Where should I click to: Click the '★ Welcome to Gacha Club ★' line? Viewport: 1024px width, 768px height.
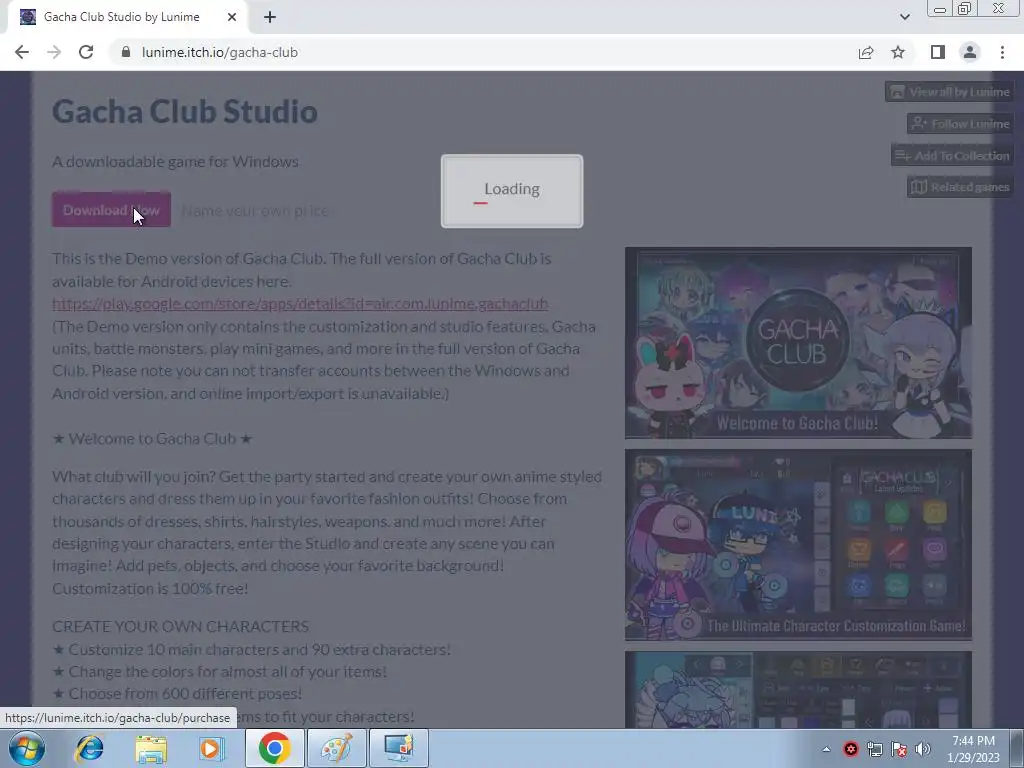(x=152, y=438)
